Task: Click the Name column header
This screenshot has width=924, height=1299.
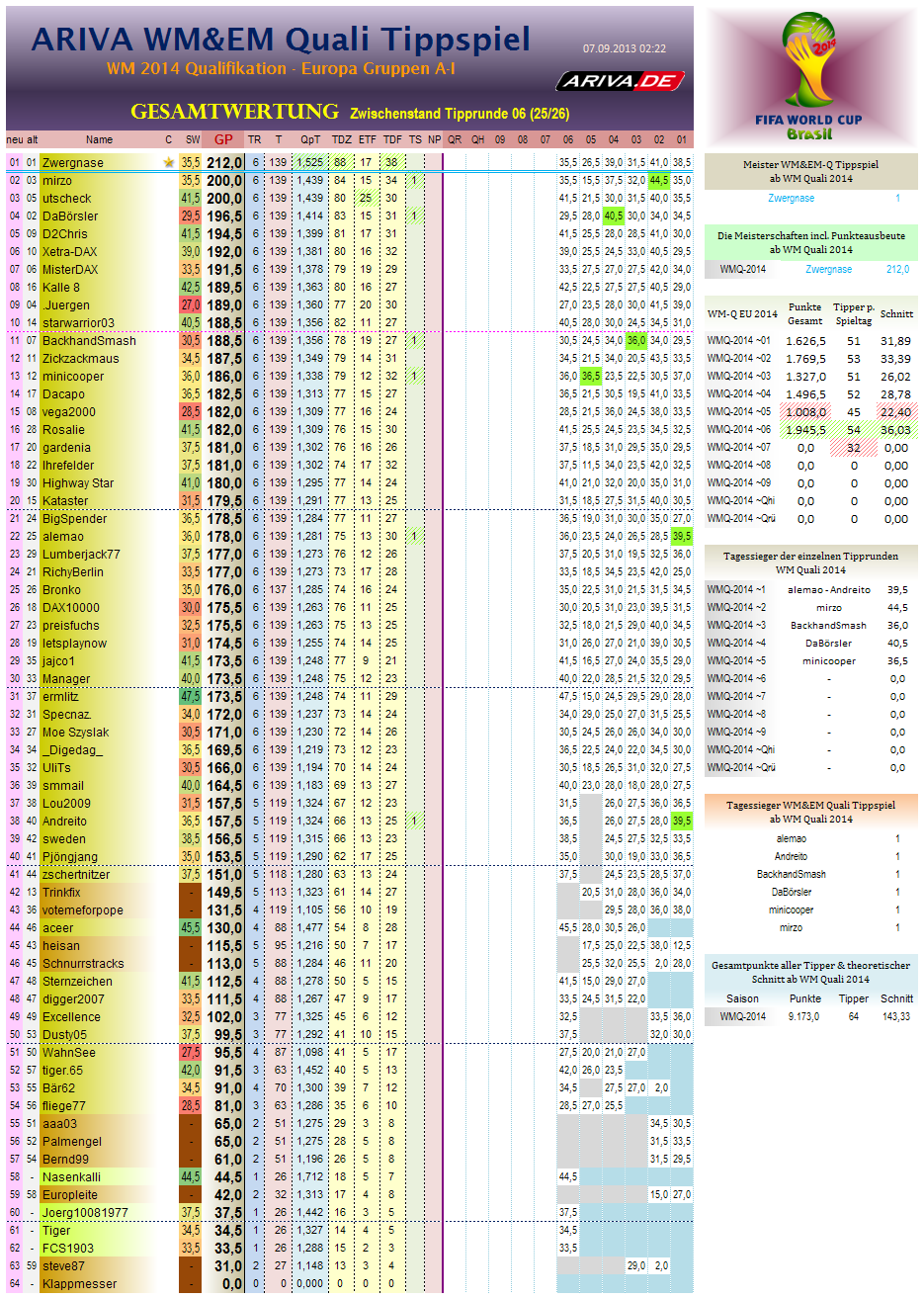Action: (99, 139)
